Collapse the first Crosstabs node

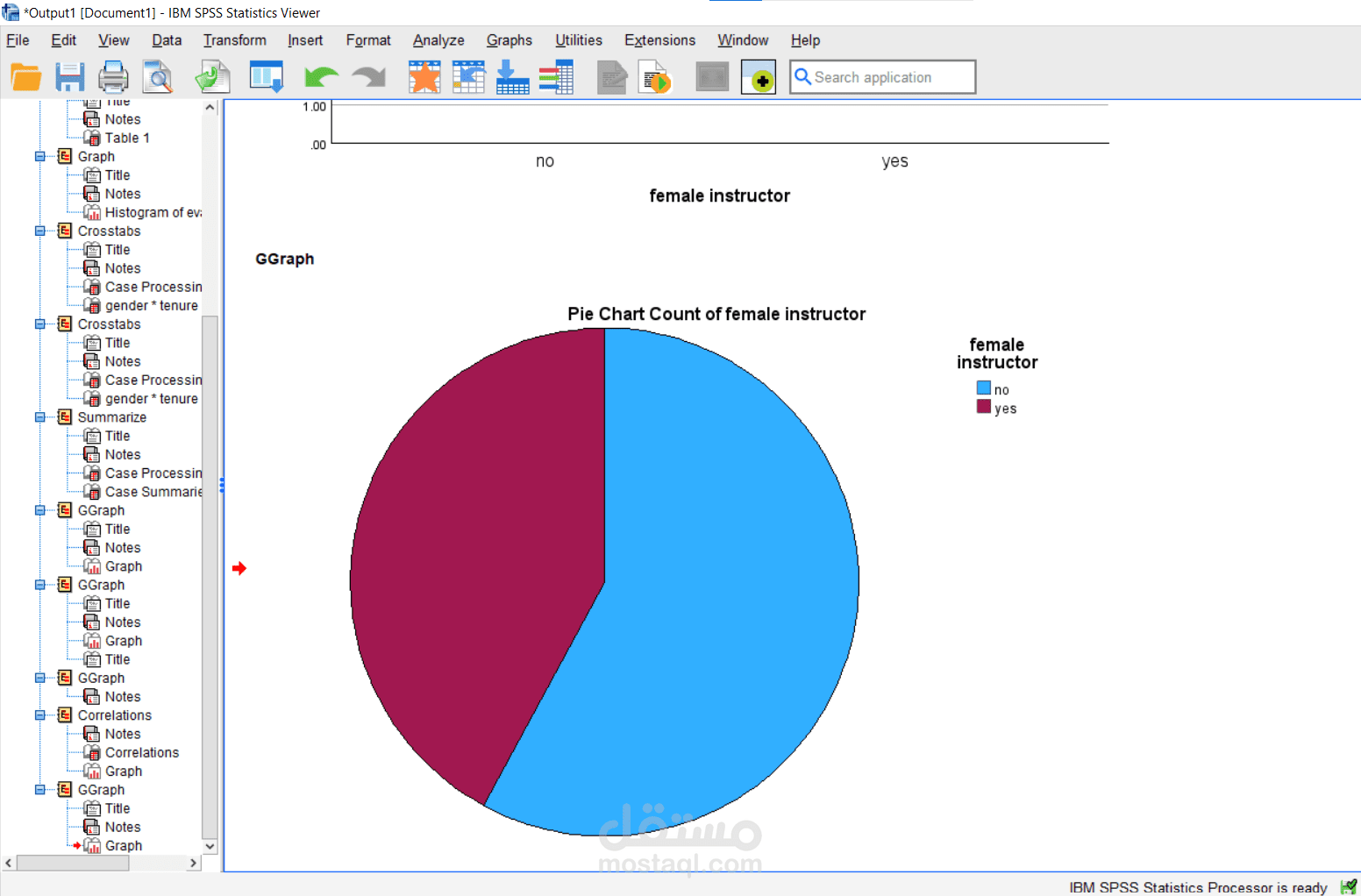click(40, 231)
